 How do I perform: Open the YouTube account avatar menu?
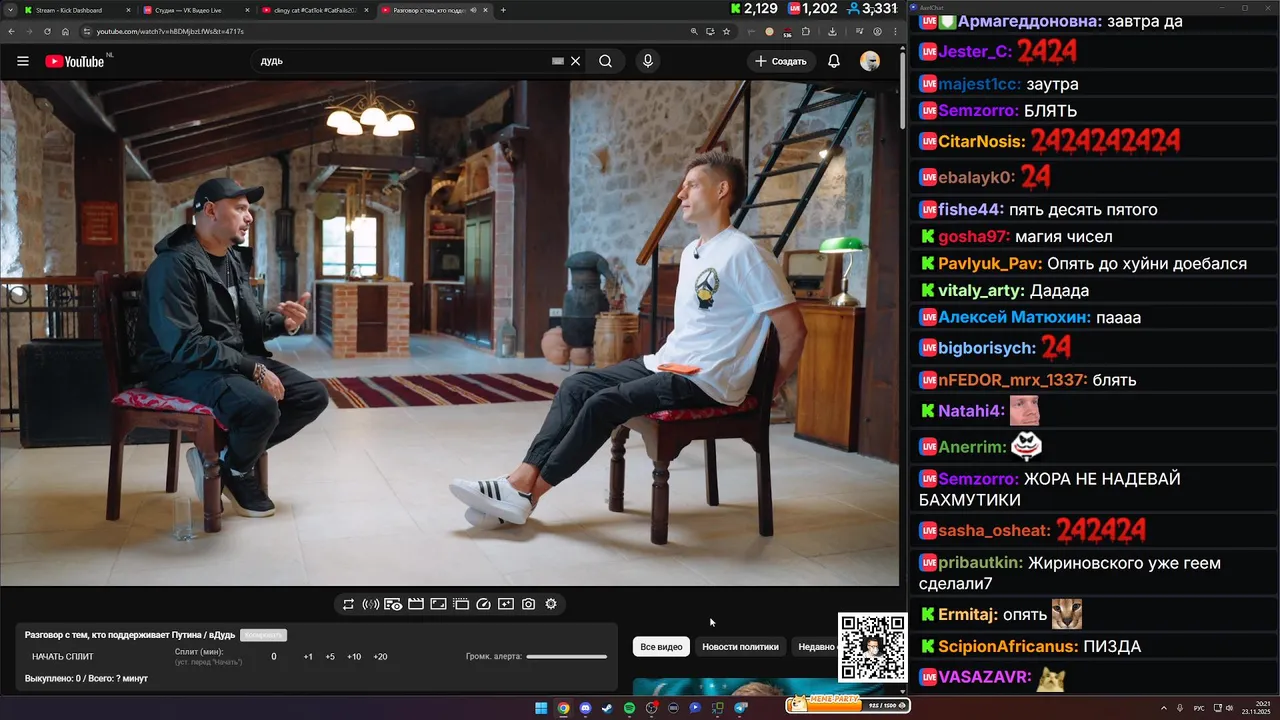coord(870,61)
